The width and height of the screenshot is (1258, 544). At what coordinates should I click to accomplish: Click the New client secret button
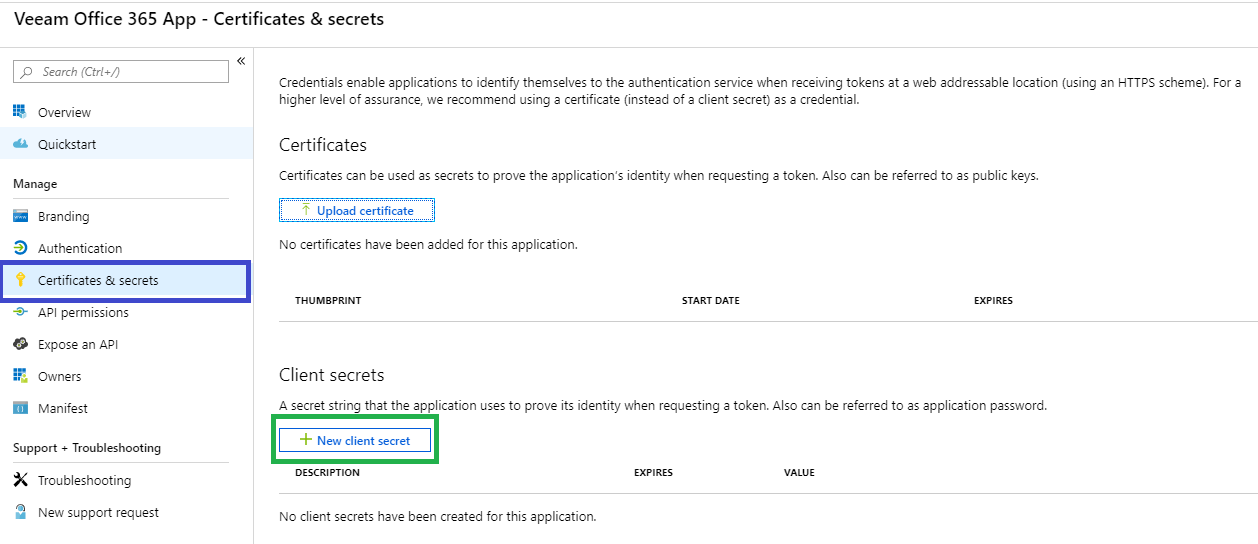point(355,440)
